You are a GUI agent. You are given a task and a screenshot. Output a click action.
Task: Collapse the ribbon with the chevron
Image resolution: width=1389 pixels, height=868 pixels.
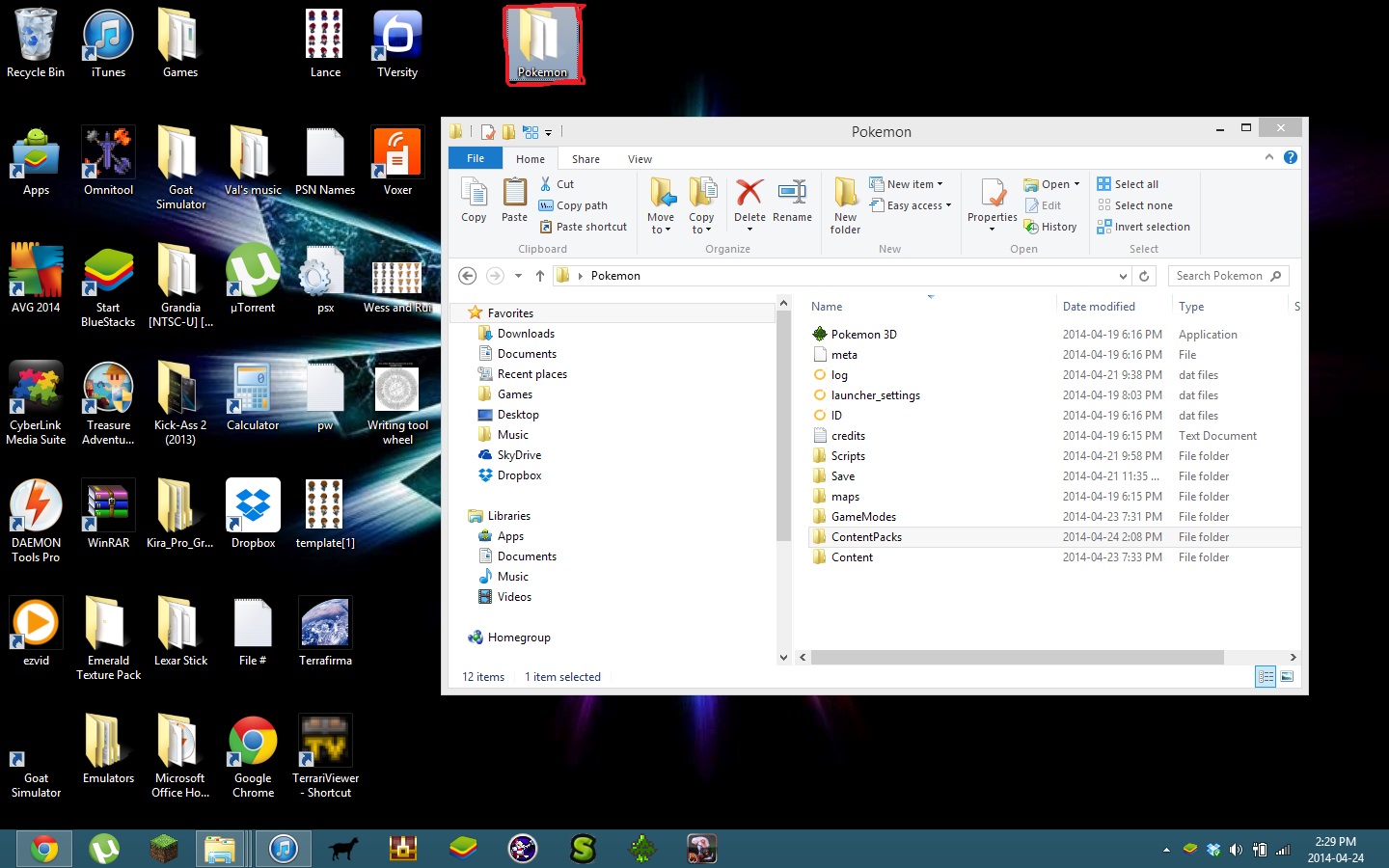(x=1269, y=157)
